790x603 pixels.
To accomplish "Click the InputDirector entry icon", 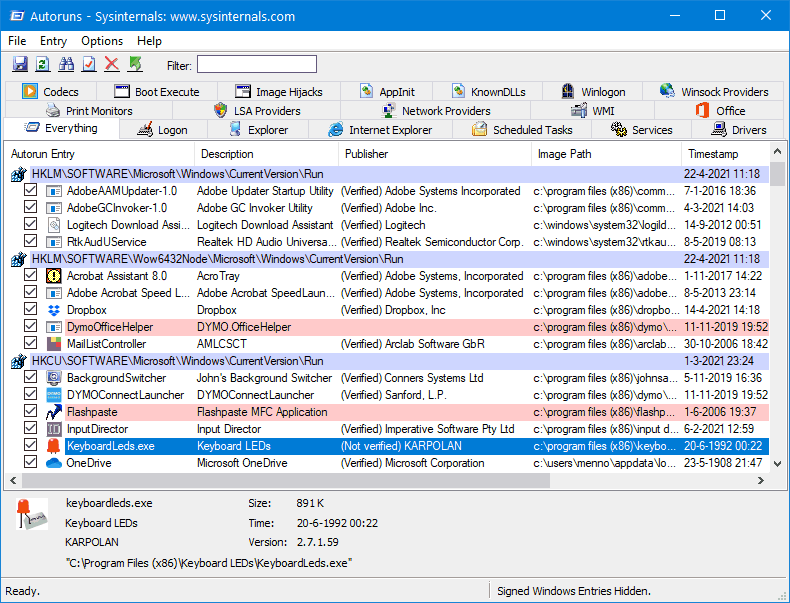I will tap(53, 429).
